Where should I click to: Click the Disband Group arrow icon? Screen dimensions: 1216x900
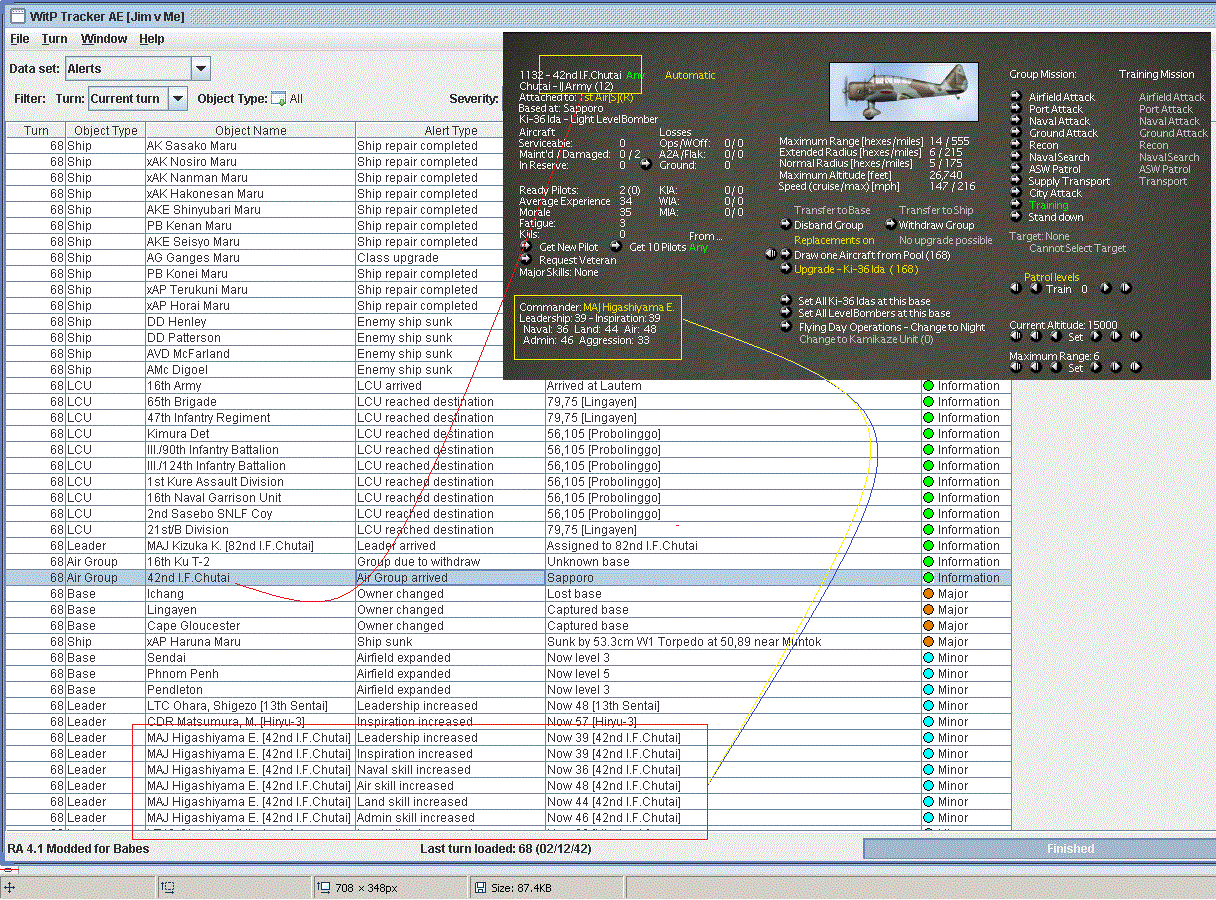point(786,225)
